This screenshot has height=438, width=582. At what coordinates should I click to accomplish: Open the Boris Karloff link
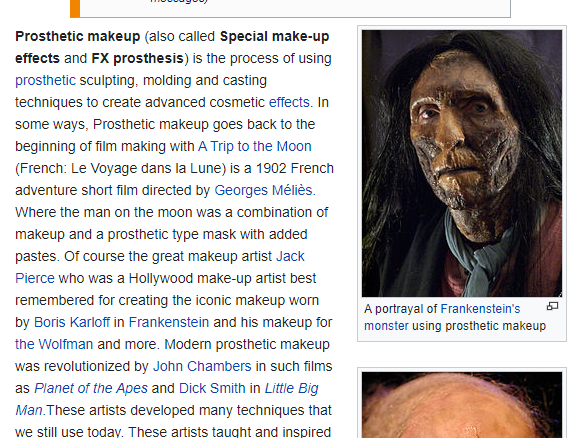pyautogui.click(x=72, y=322)
